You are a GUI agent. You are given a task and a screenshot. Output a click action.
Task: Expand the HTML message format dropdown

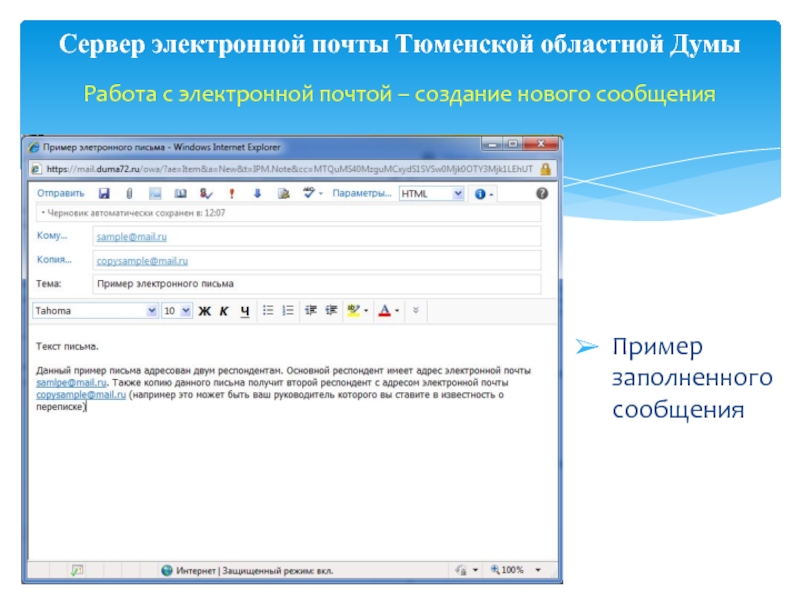point(458,194)
